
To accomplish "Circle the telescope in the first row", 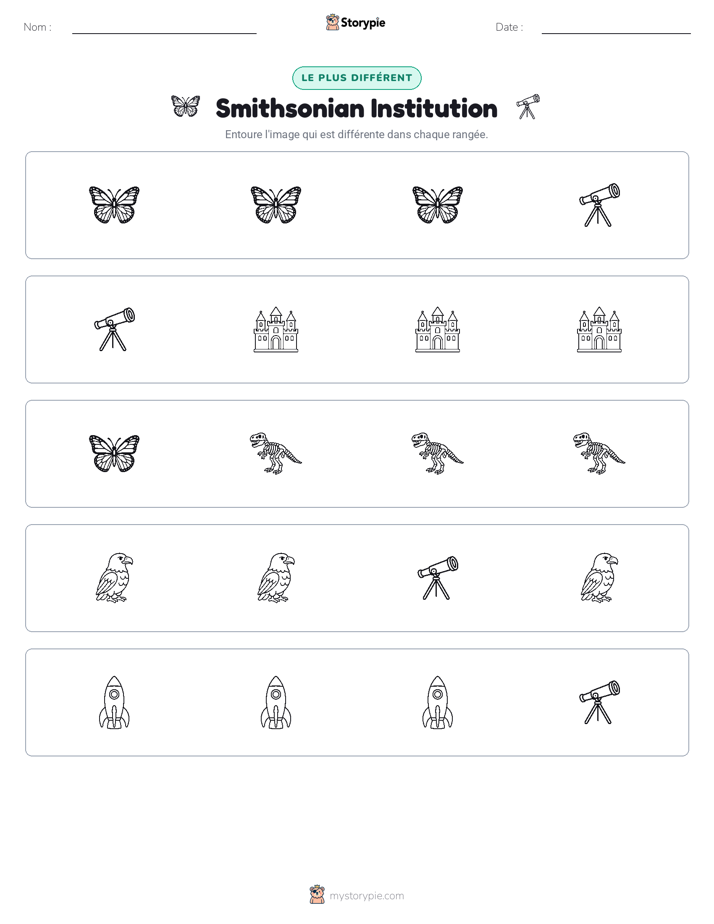I will [x=599, y=205].
